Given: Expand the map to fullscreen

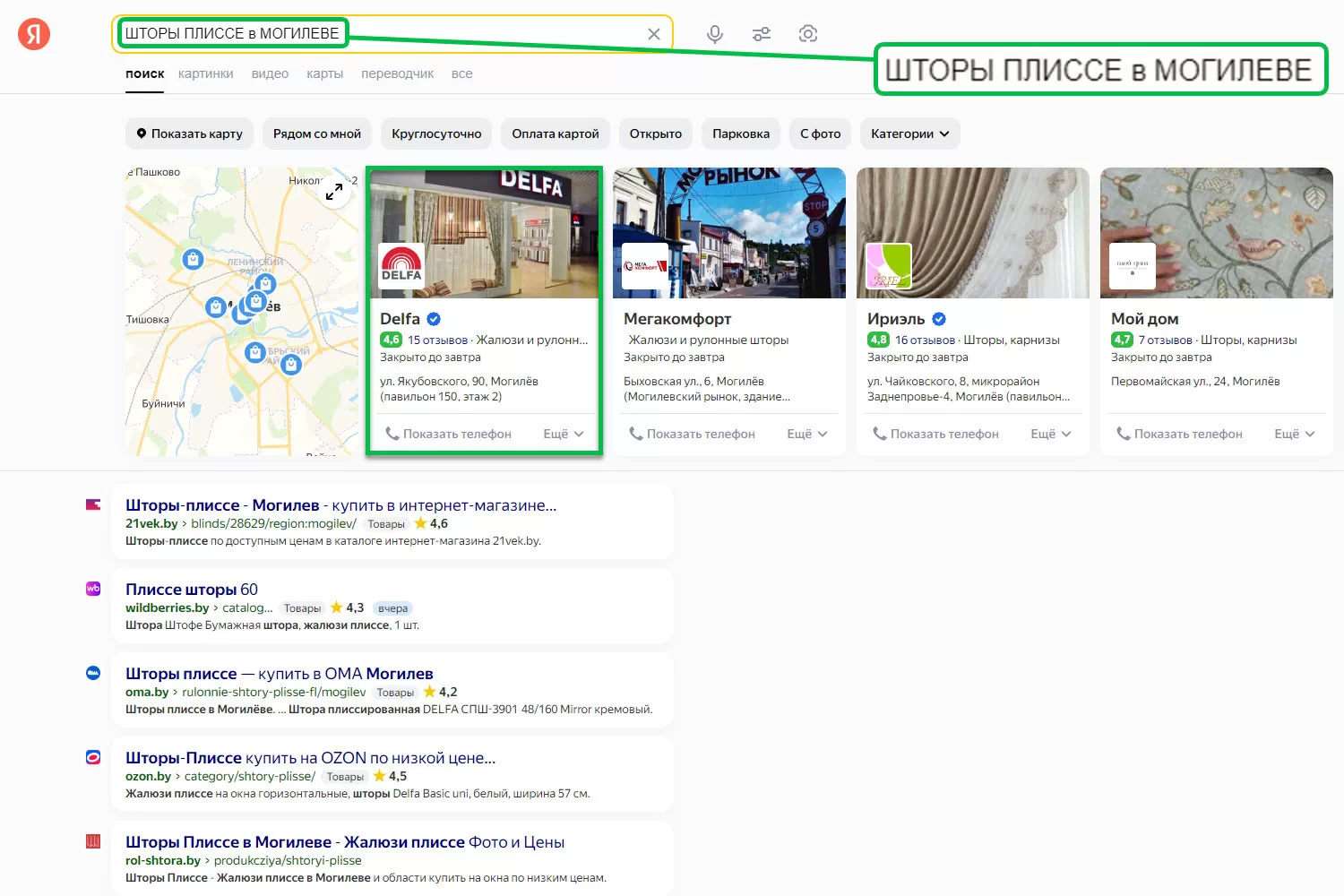Looking at the screenshot, I should [x=334, y=191].
